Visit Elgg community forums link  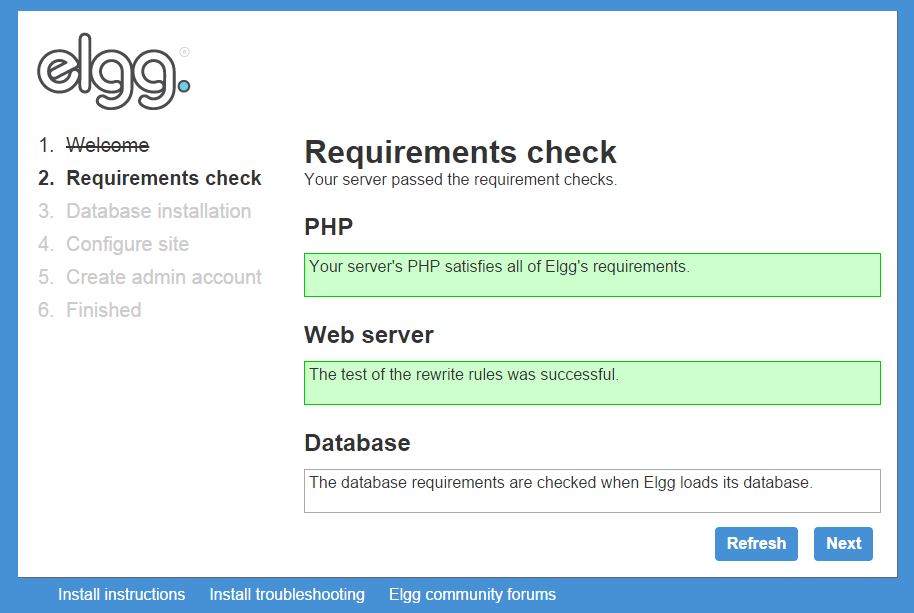(x=472, y=594)
